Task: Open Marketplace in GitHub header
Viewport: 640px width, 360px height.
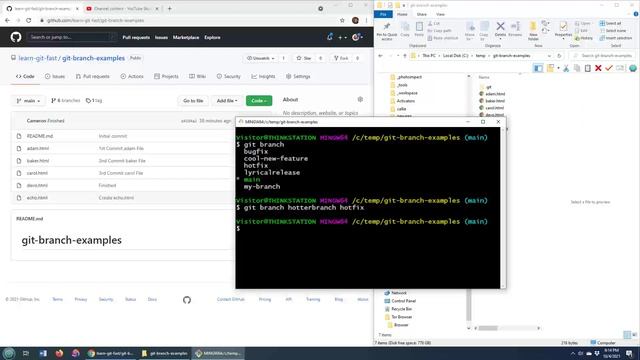Action: (x=186, y=38)
